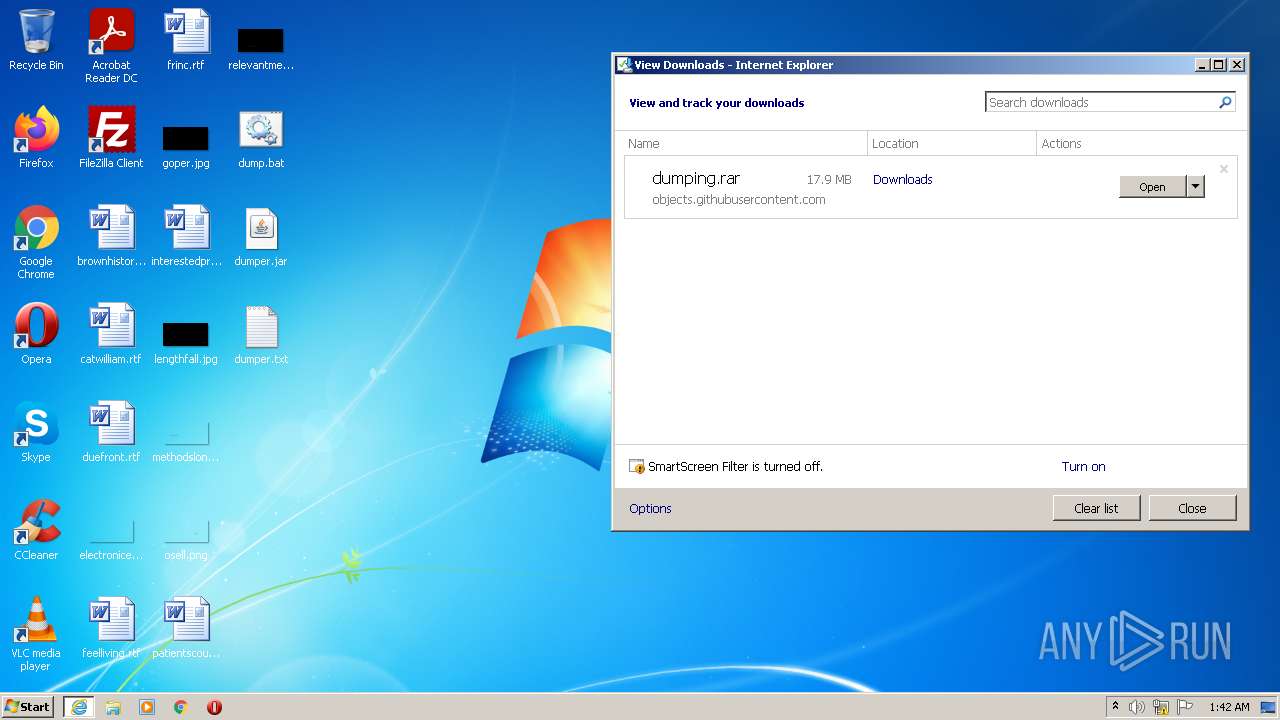Select dumping.rar download entry
This screenshot has height=720, width=1280.
(930, 187)
